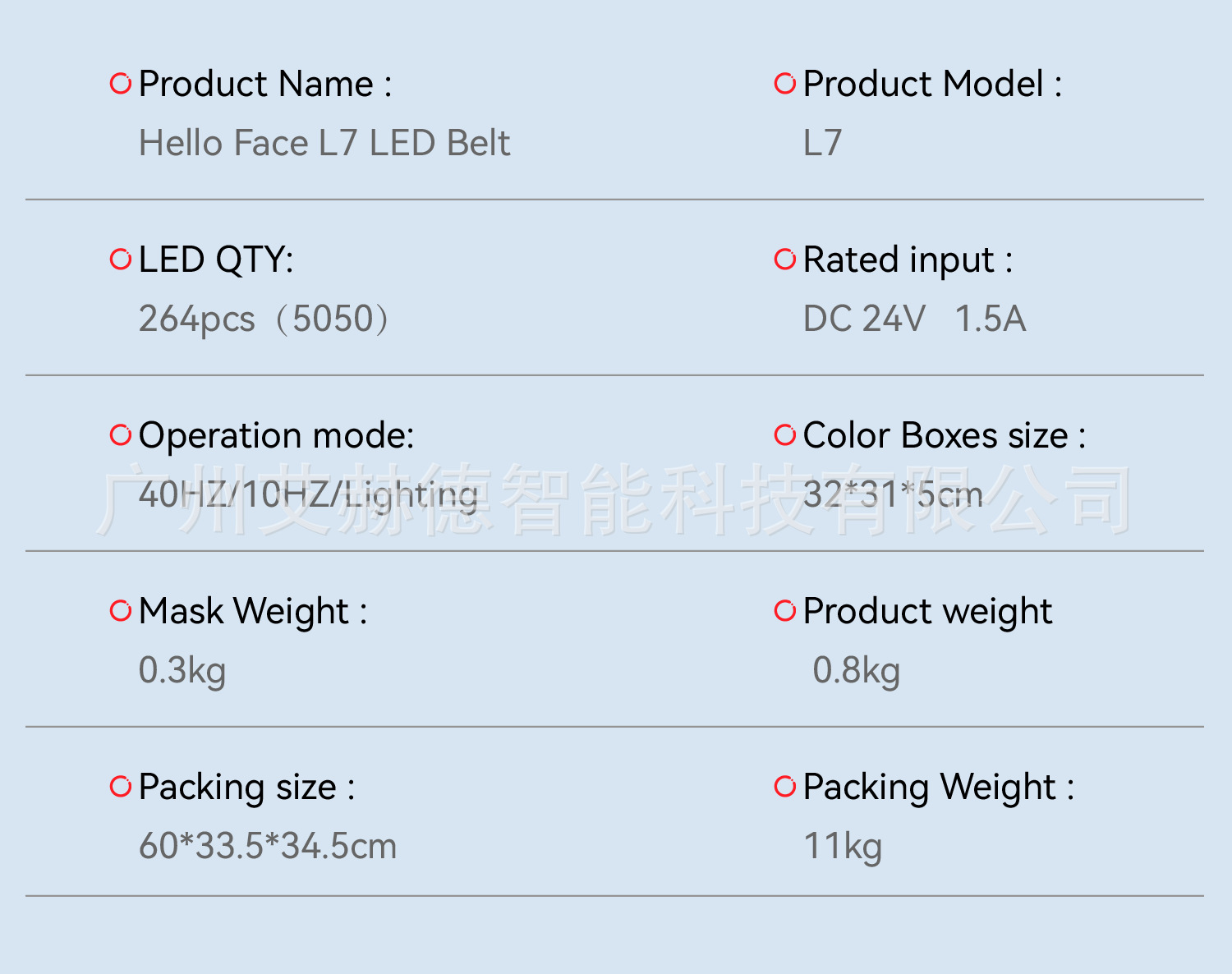Click the red circle beside Product Model

tap(785, 84)
